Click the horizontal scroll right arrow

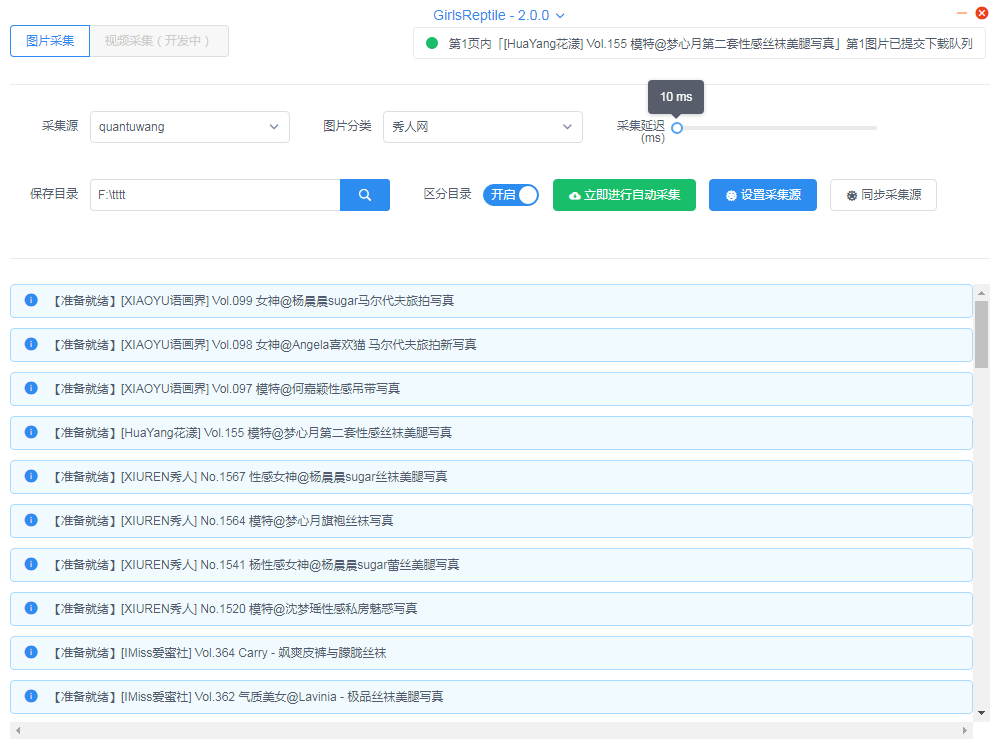click(964, 730)
